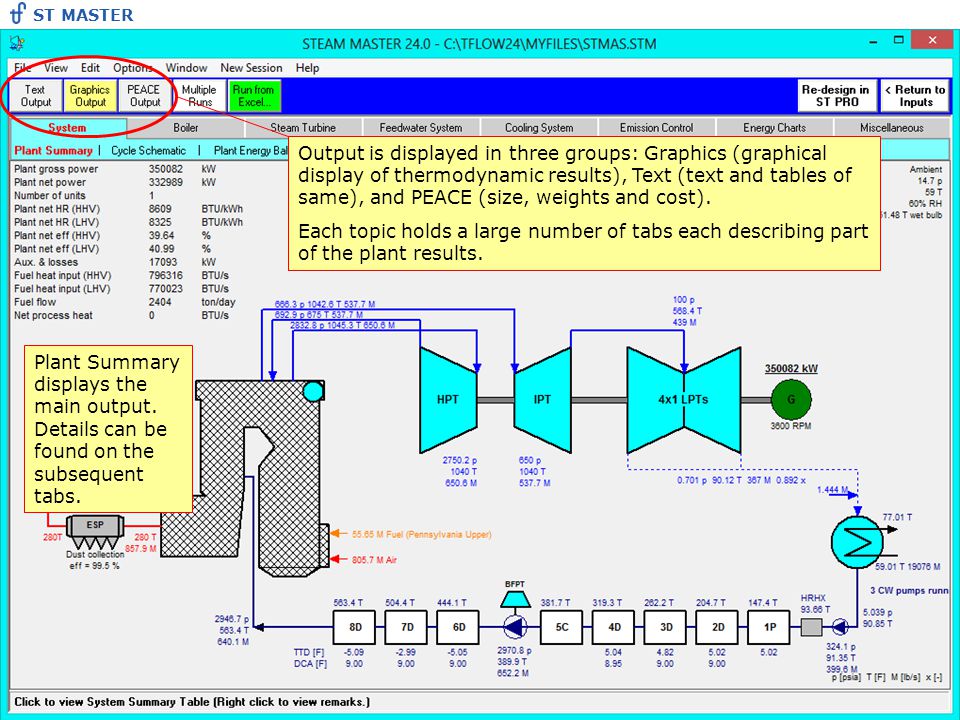Choose New Session from the menu bar

point(251,68)
